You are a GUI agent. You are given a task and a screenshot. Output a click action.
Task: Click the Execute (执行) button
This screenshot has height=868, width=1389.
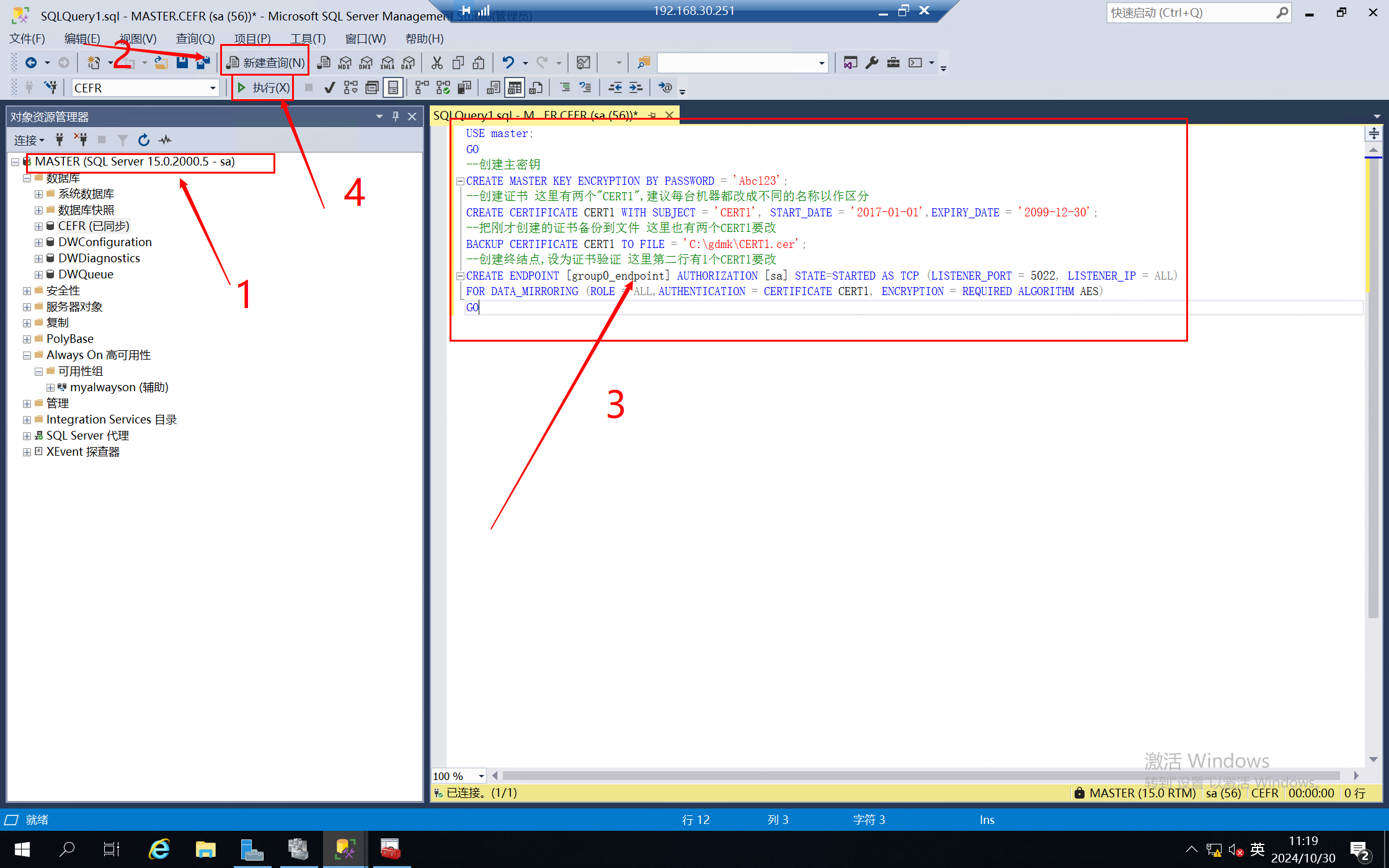(x=264, y=87)
